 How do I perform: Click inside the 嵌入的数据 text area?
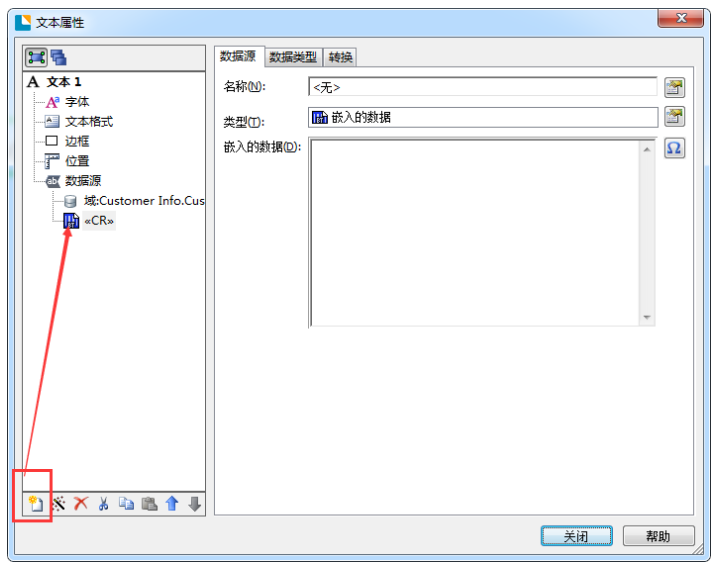(475, 232)
